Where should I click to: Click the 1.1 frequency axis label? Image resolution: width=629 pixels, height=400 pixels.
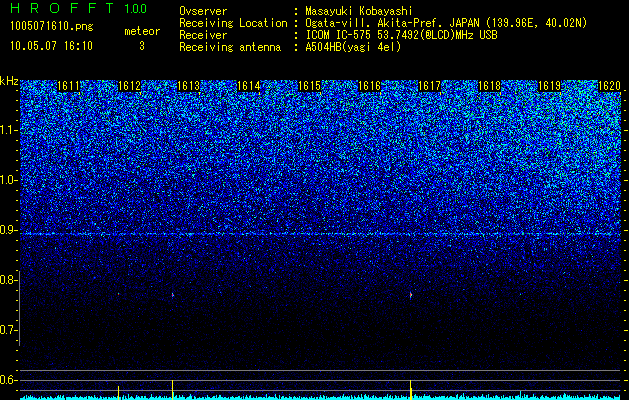tap(9, 130)
